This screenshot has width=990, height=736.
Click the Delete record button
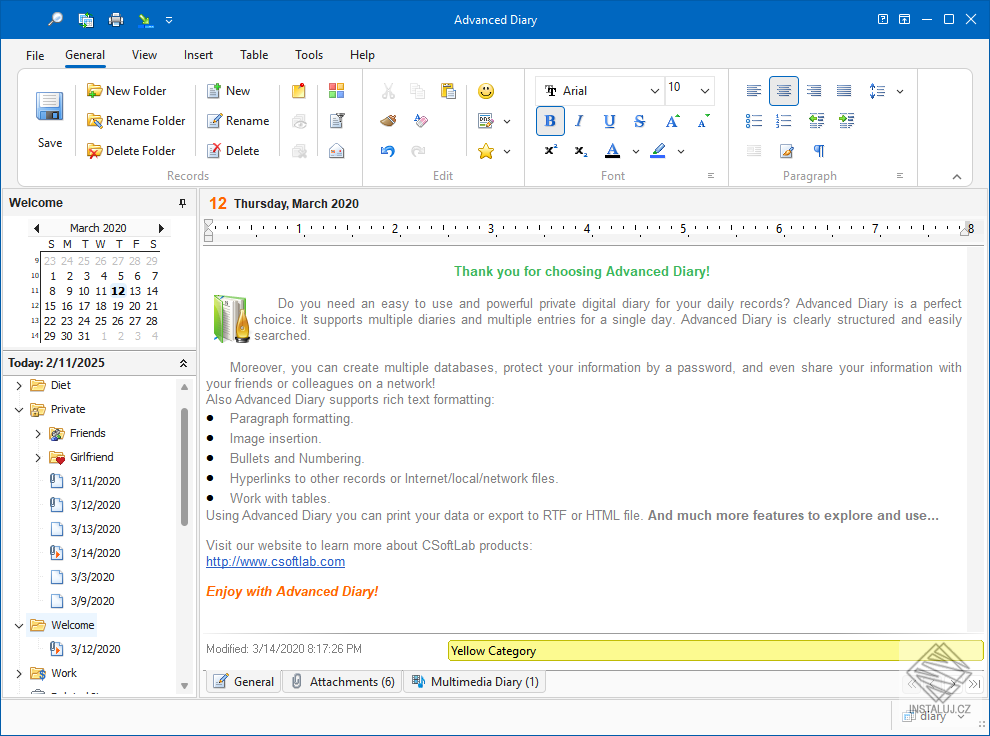233,151
